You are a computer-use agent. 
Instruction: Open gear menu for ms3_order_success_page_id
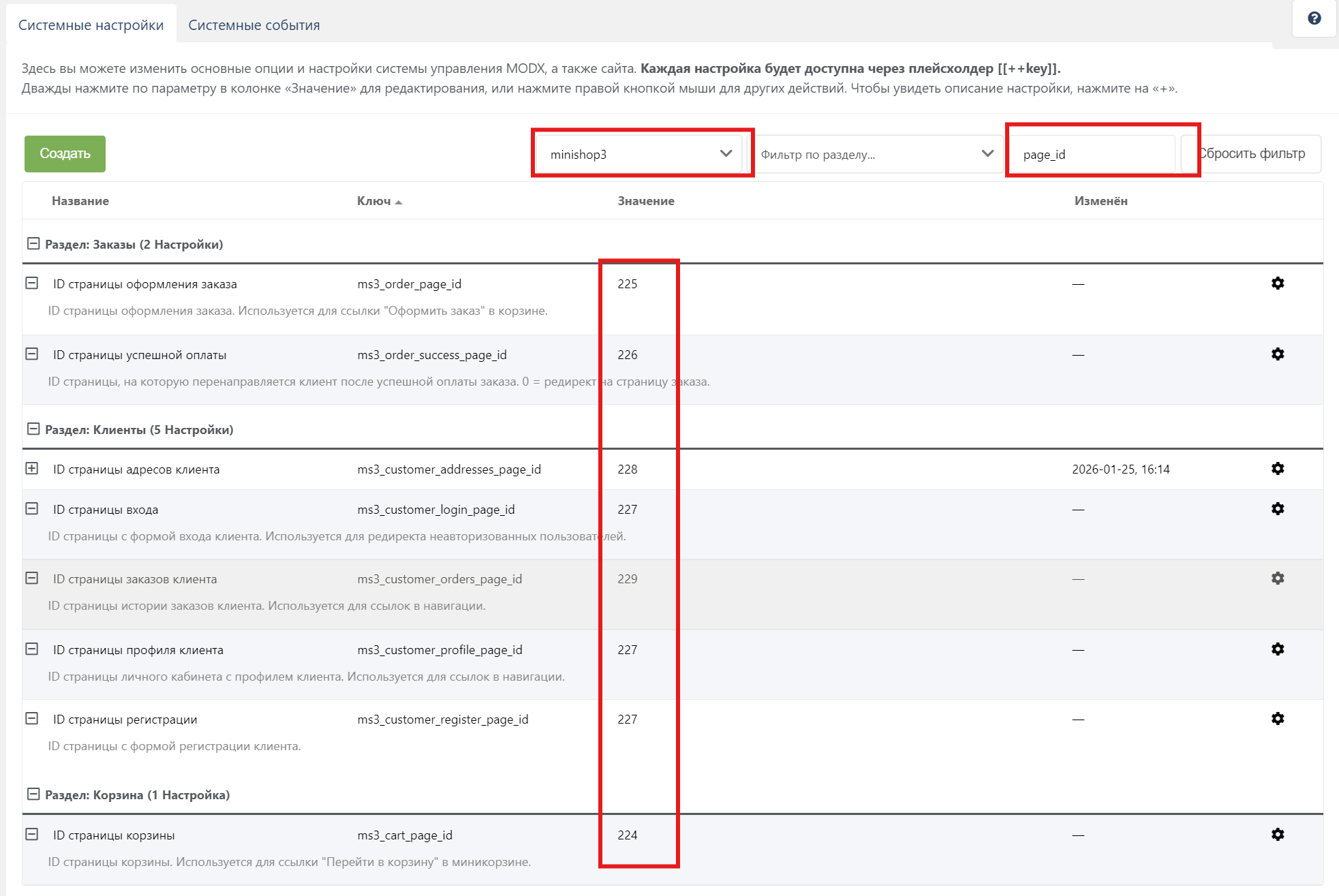point(1278,354)
